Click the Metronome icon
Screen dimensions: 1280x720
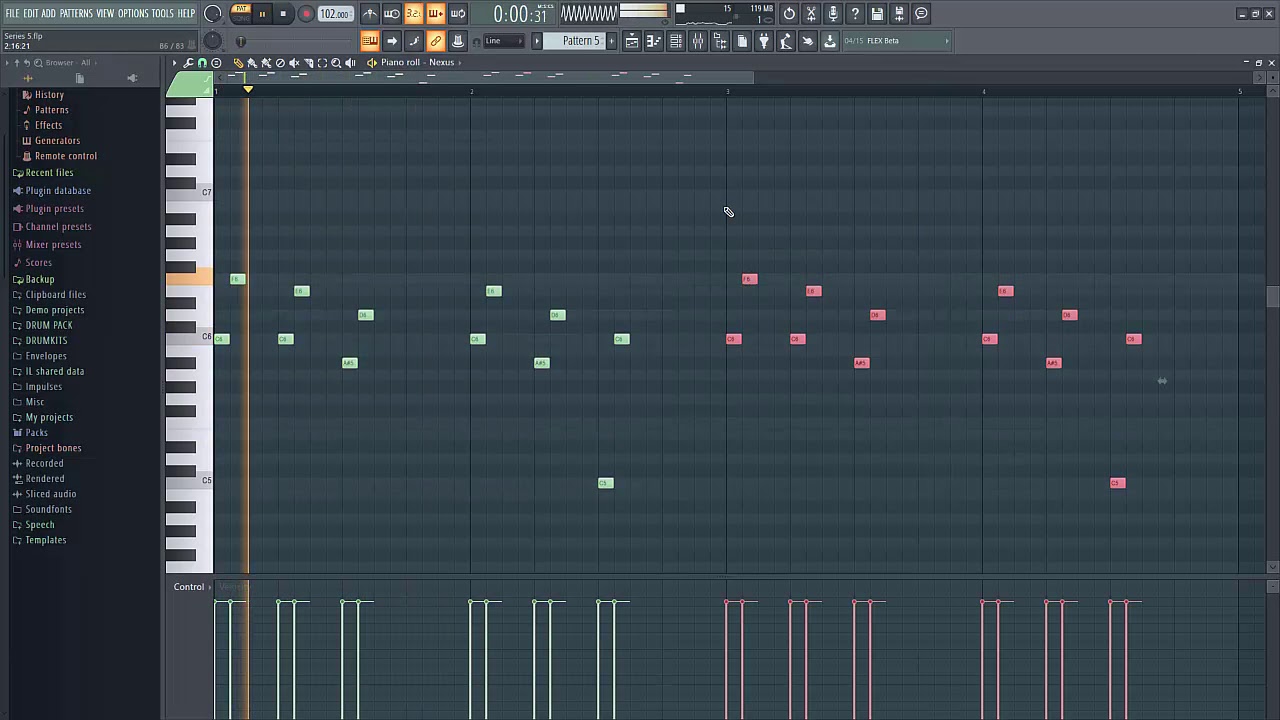pos(369,14)
